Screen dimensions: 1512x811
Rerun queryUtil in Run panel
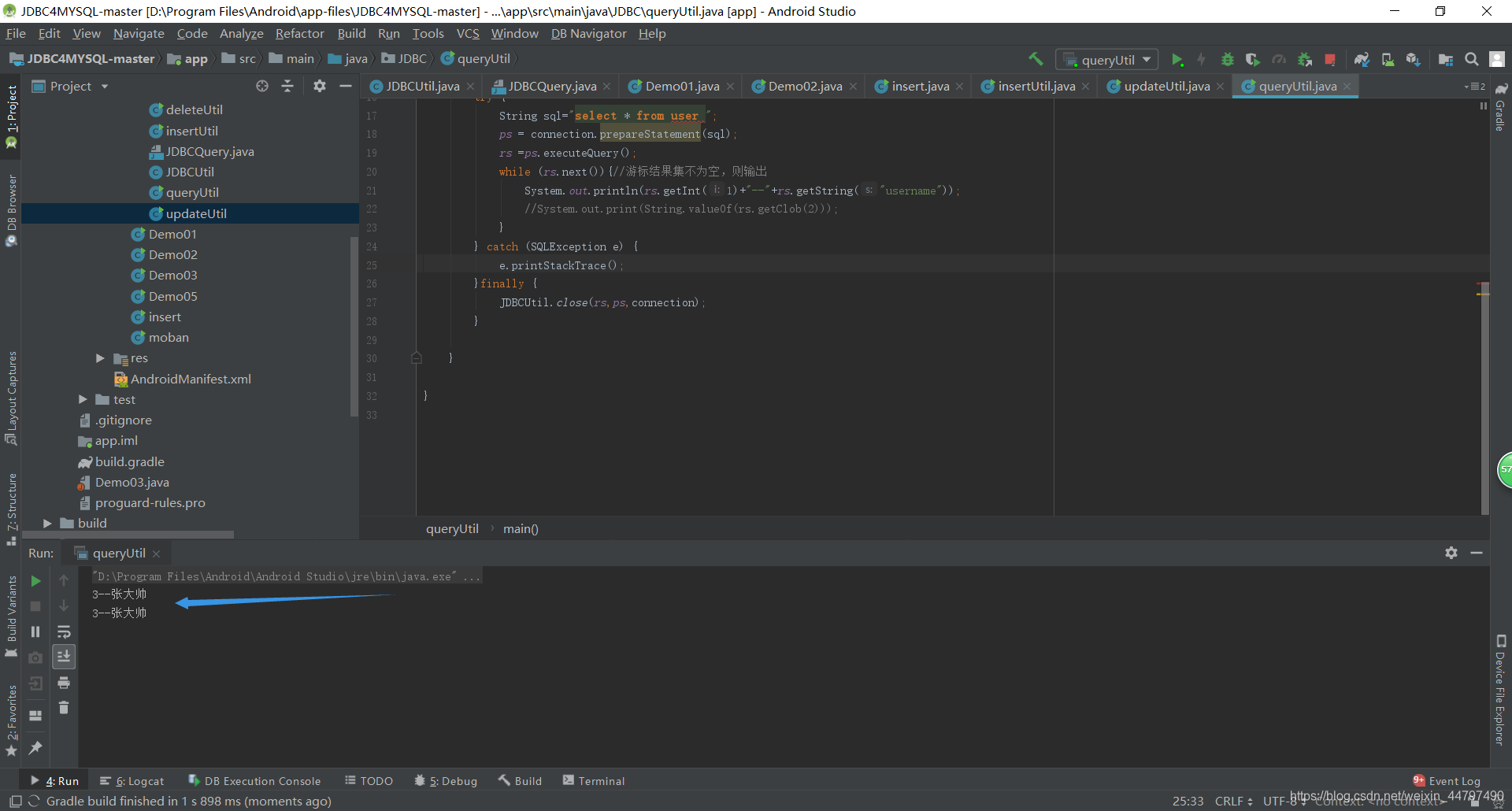pyautogui.click(x=35, y=581)
